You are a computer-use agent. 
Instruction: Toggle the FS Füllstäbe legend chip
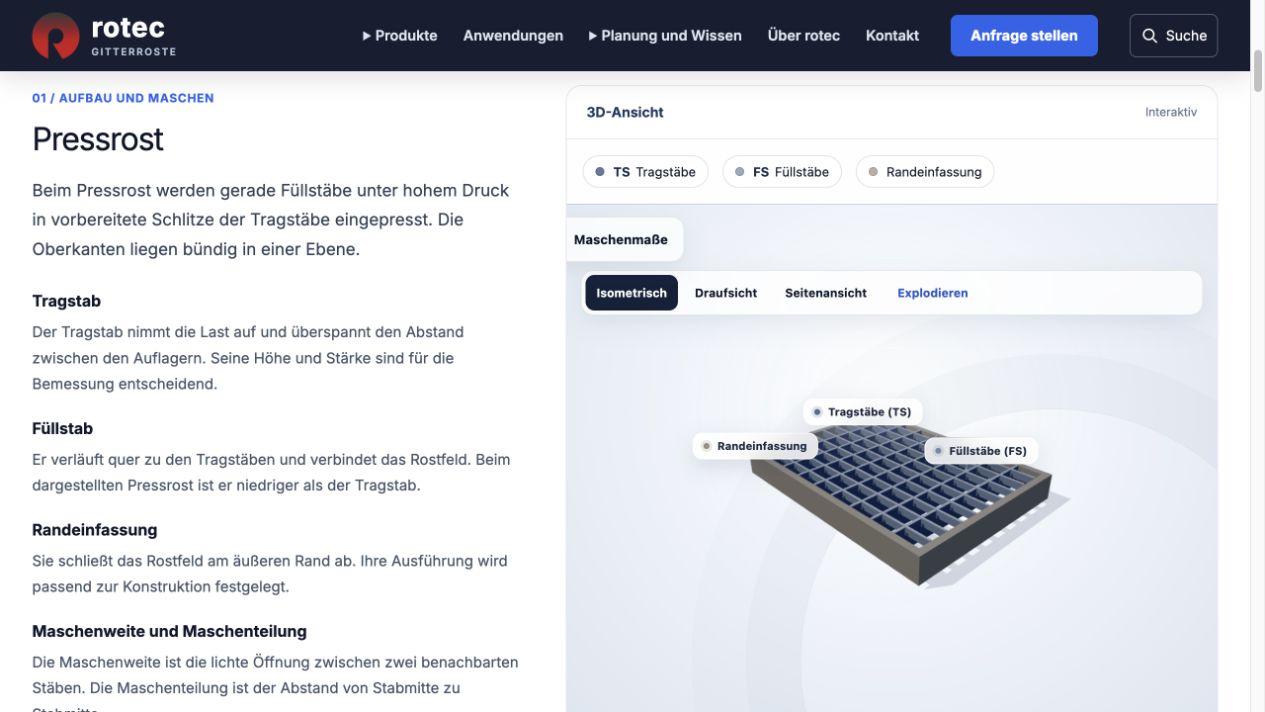pos(782,172)
